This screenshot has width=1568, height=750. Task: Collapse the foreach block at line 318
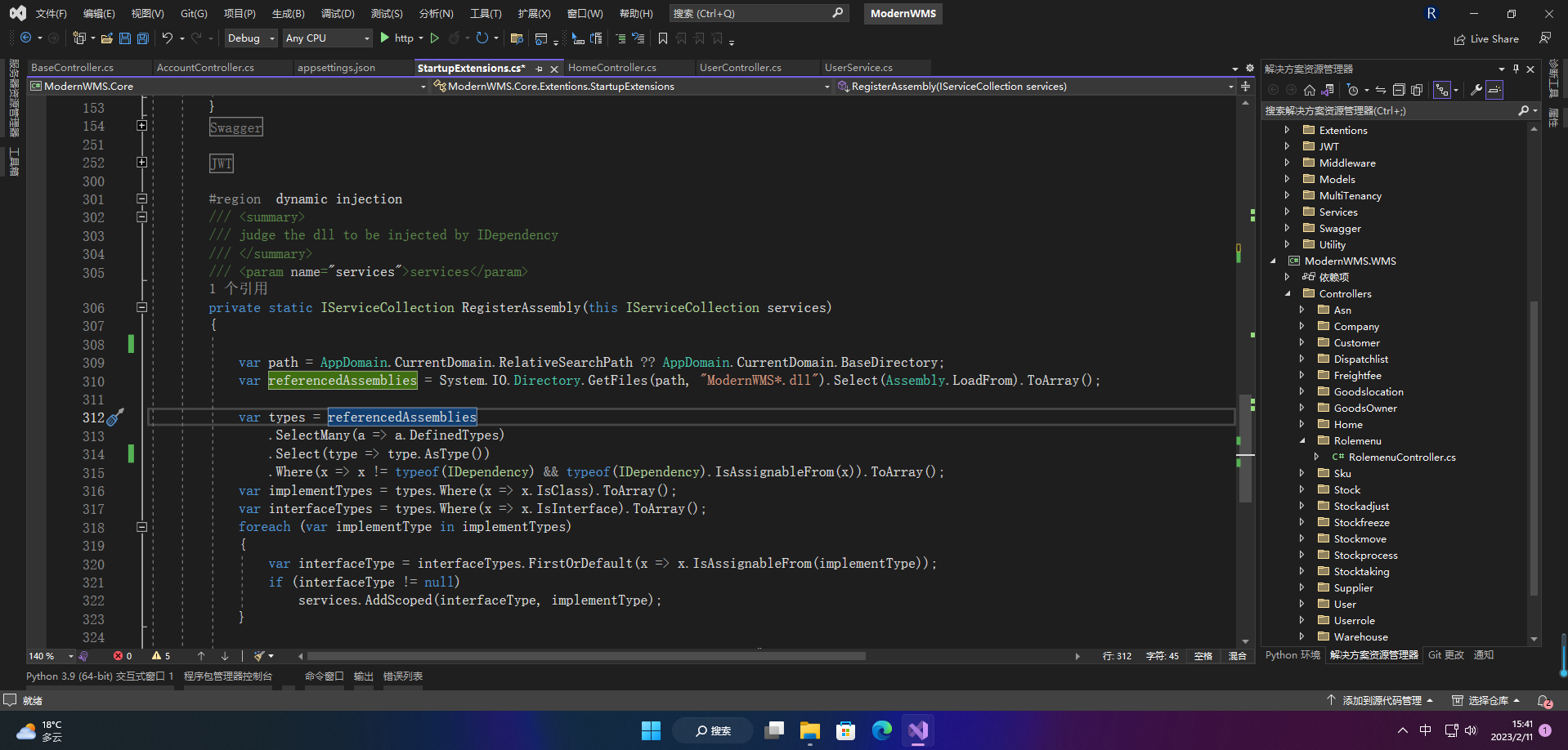click(141, 527)
